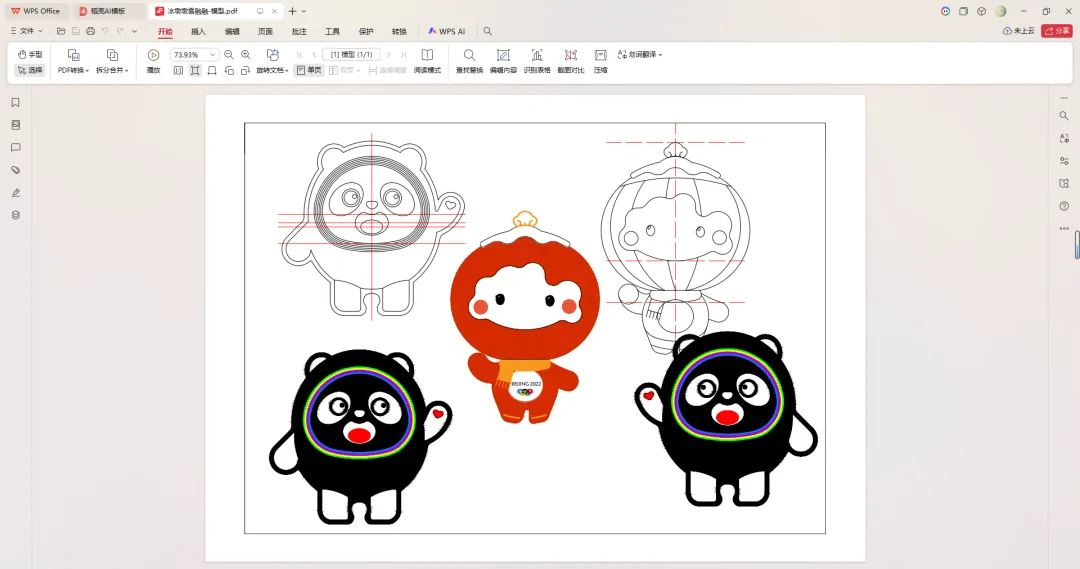Screen dimensions: 1080x569
Task: Open the attachments paperclip panel
Action: tap(16, 170)
